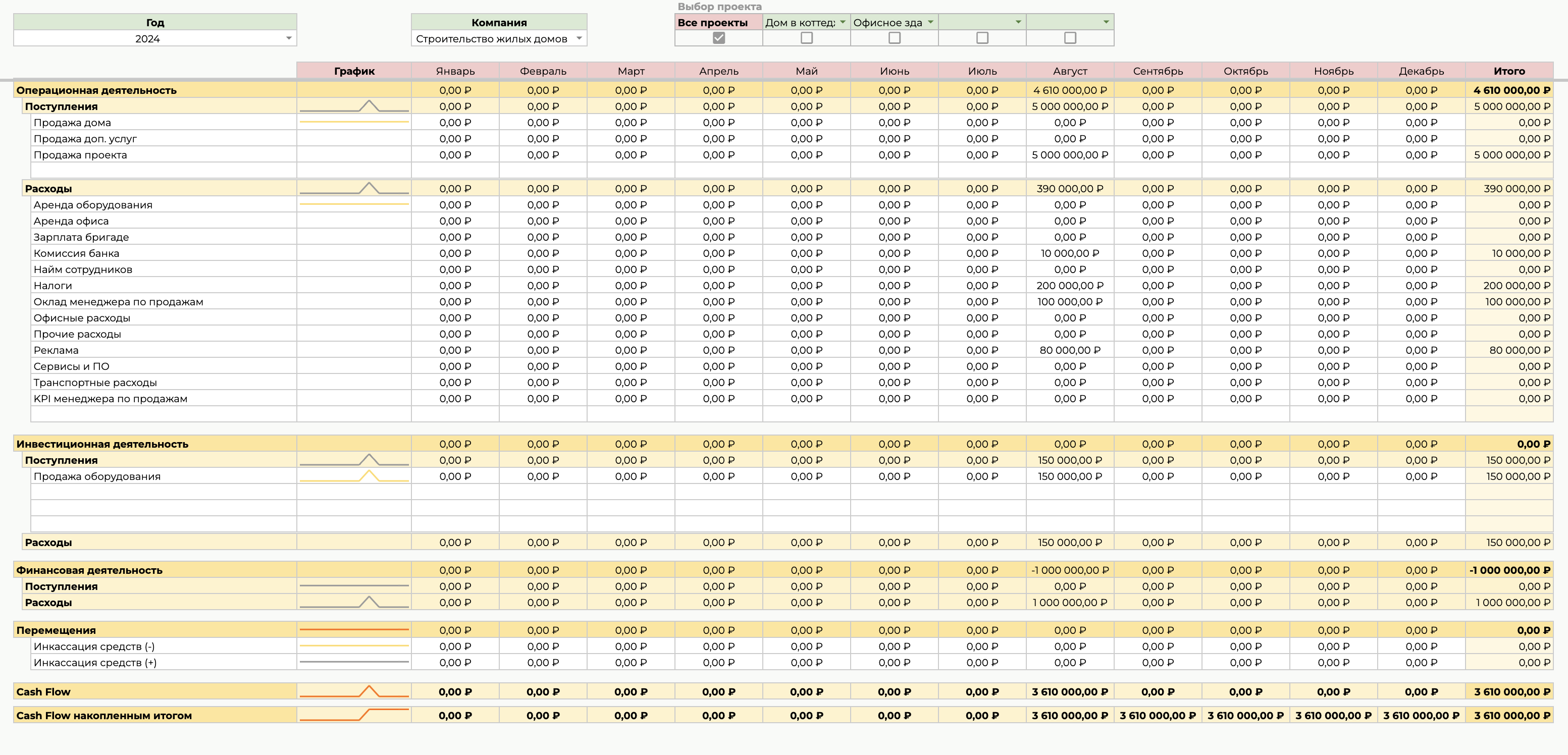This screenshot has height=755, width=1568.
Task: Click the operating 'Поступления' sparkline
Action: tap(354, 106)
